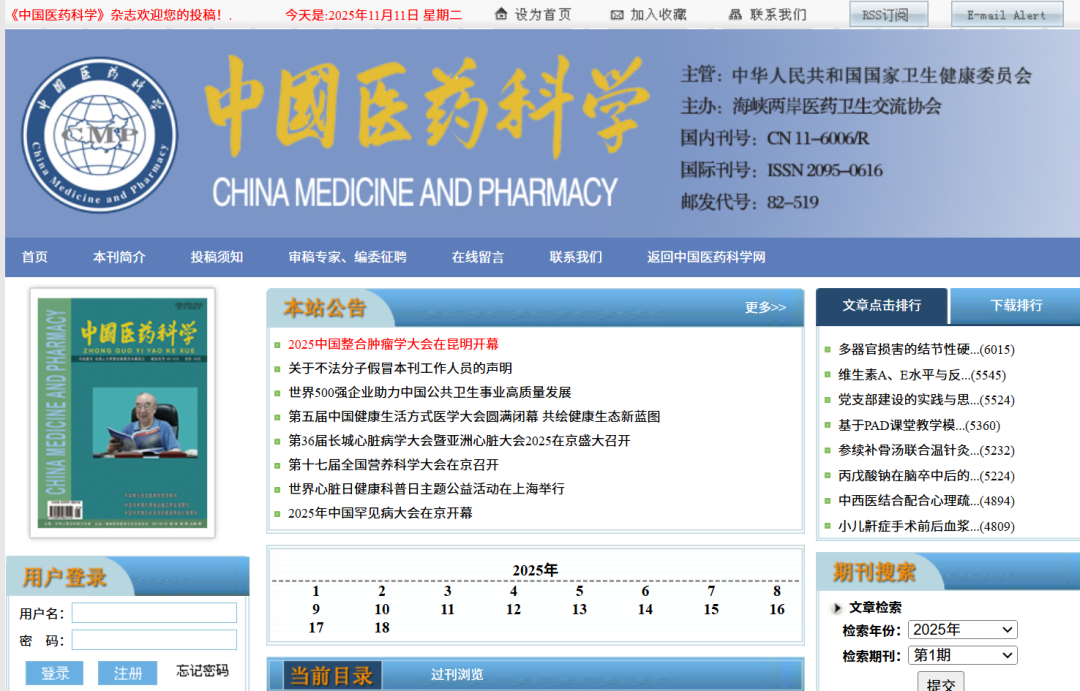Image resolution: width=1080 pixels, height=691 pixels.
Task: Click 加入收藏 in the top bar
Action: 658,14
